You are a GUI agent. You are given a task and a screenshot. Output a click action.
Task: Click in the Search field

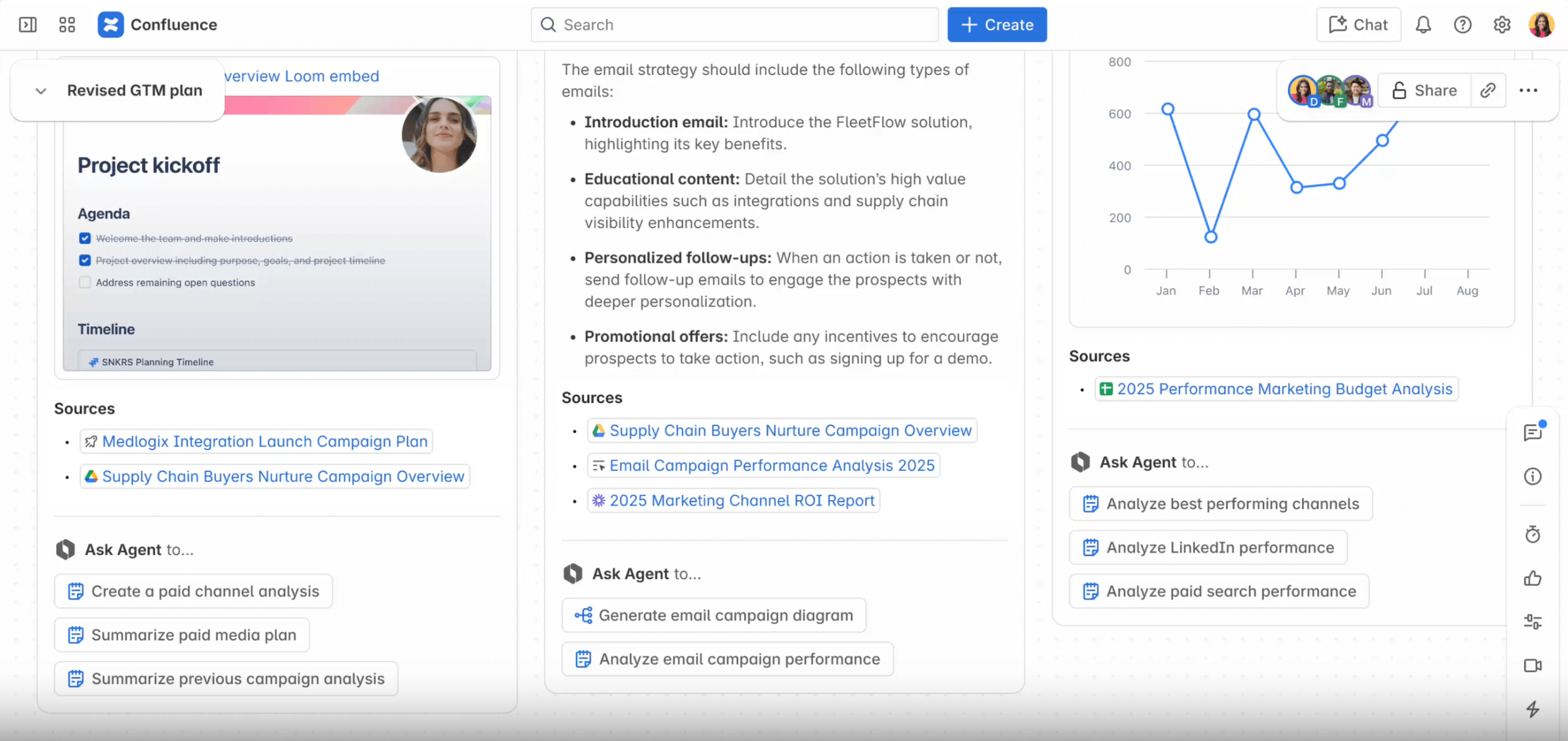point(735,25)
